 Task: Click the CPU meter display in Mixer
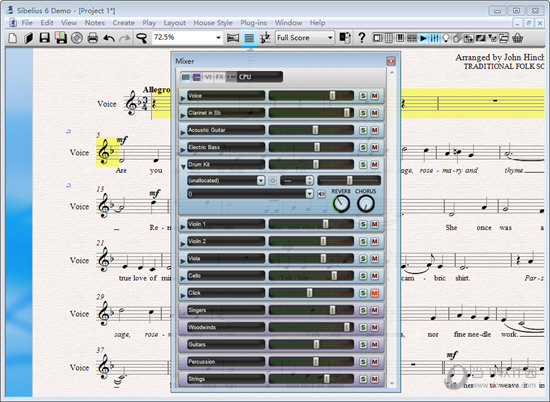tap(260, 77)
